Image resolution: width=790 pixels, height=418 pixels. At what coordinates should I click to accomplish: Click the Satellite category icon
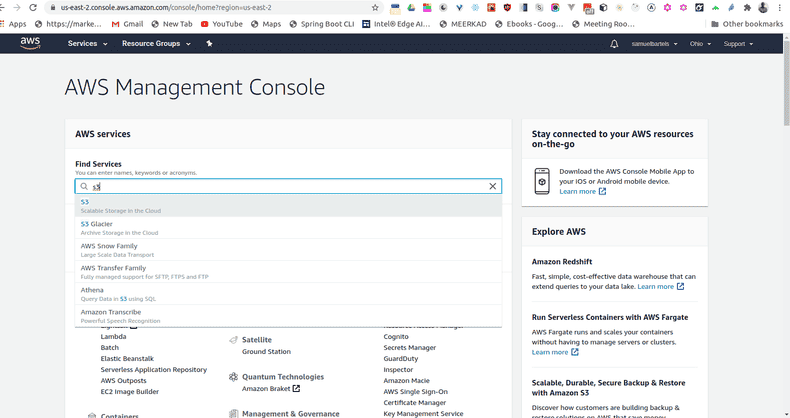(x=233, y=340)
